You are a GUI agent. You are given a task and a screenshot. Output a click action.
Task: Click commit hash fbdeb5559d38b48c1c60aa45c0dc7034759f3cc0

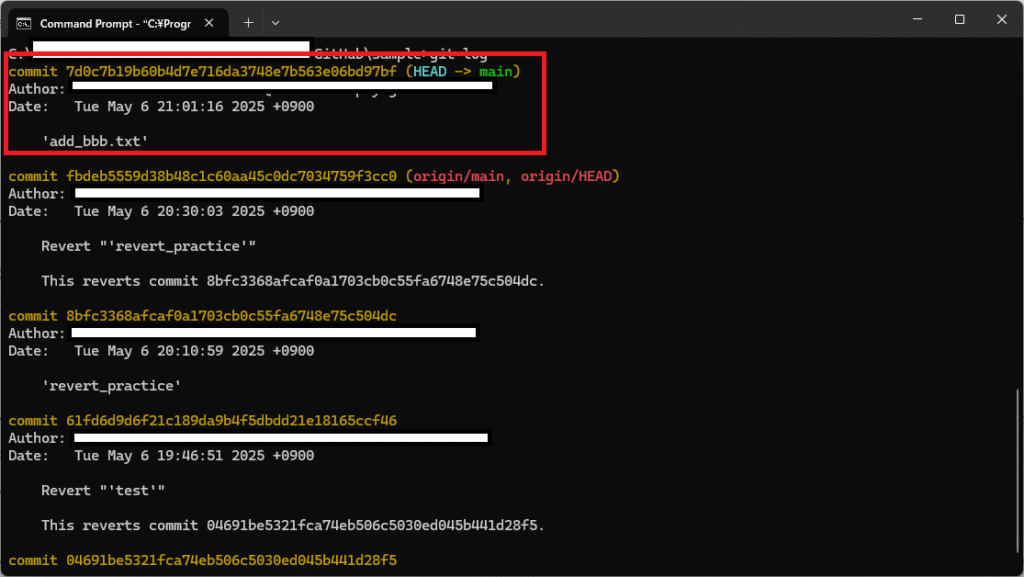231,176
